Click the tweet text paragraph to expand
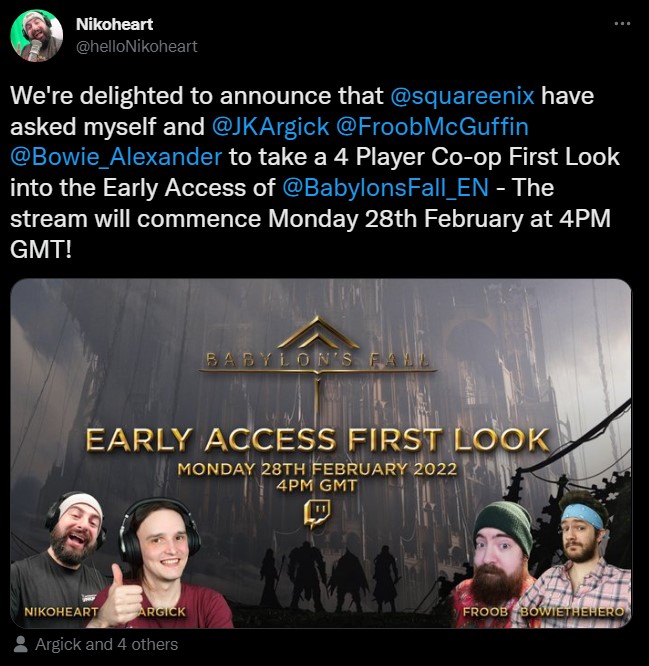The image size is (649, 666). (315, 172)
